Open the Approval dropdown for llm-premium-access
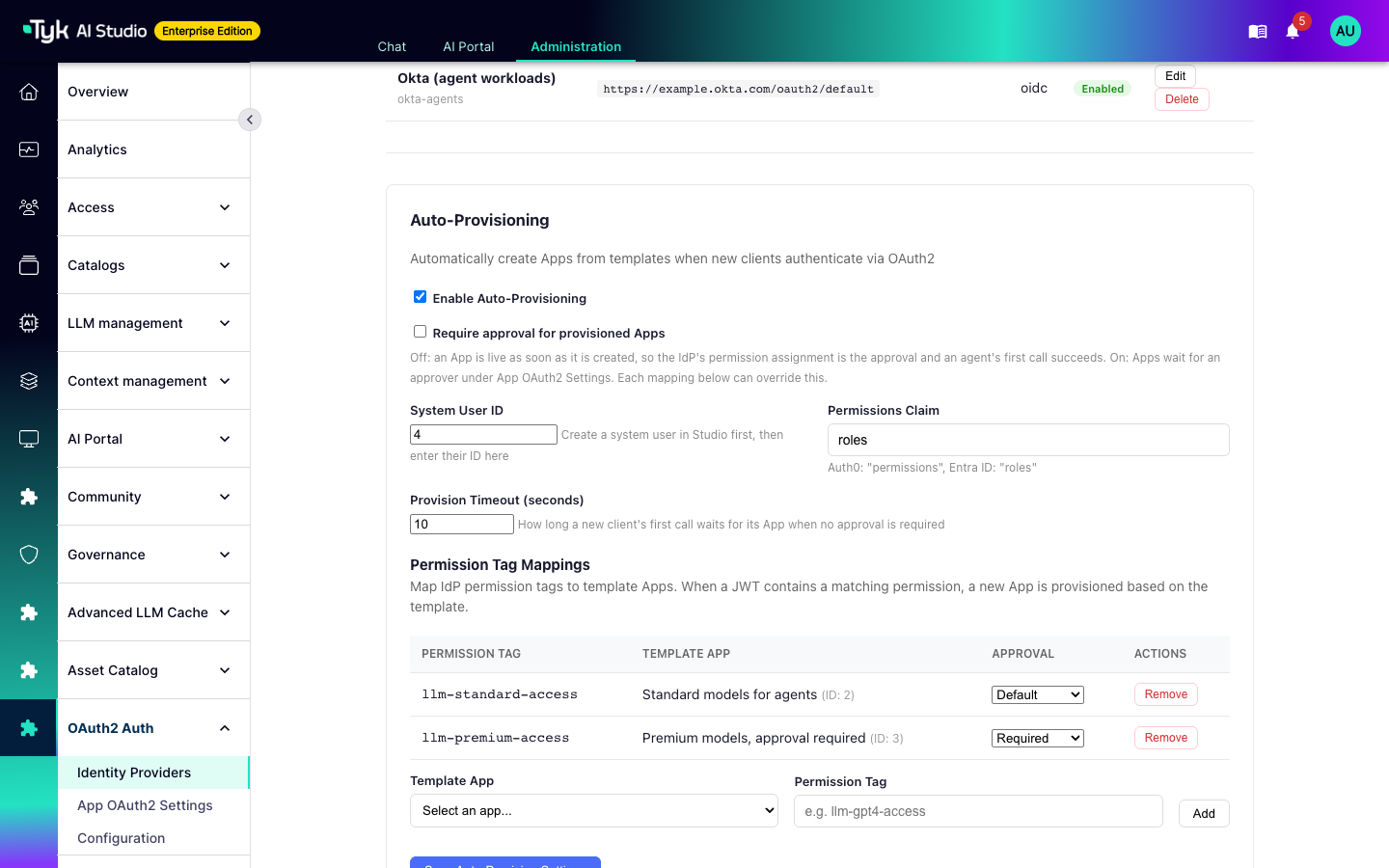Screen dimensions: 1389x868 [x=1038, y=738]
